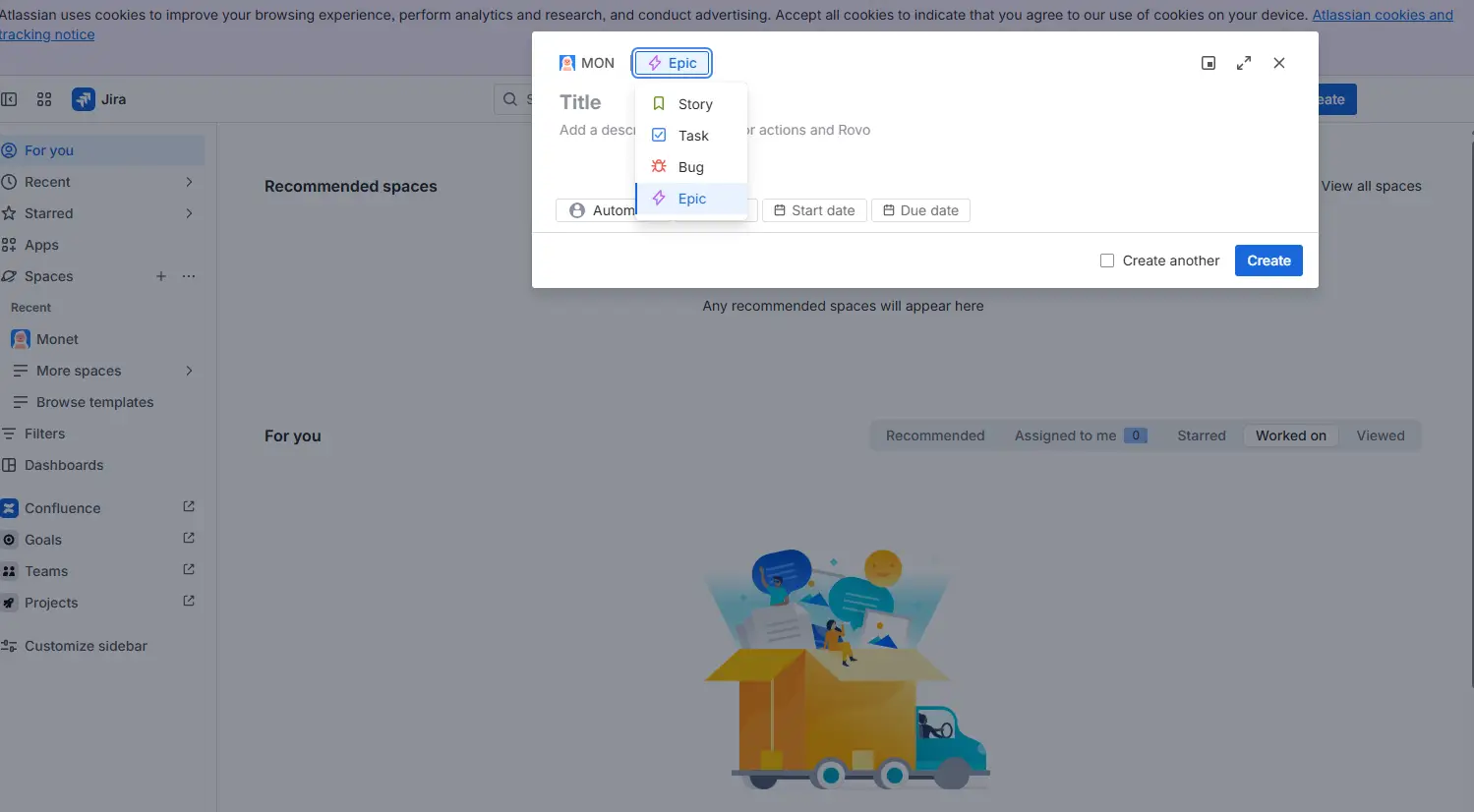The width and height of the screenshot is (1474, 812).
Task: Open the Automatic assignee picker
Action: point(596,210)
